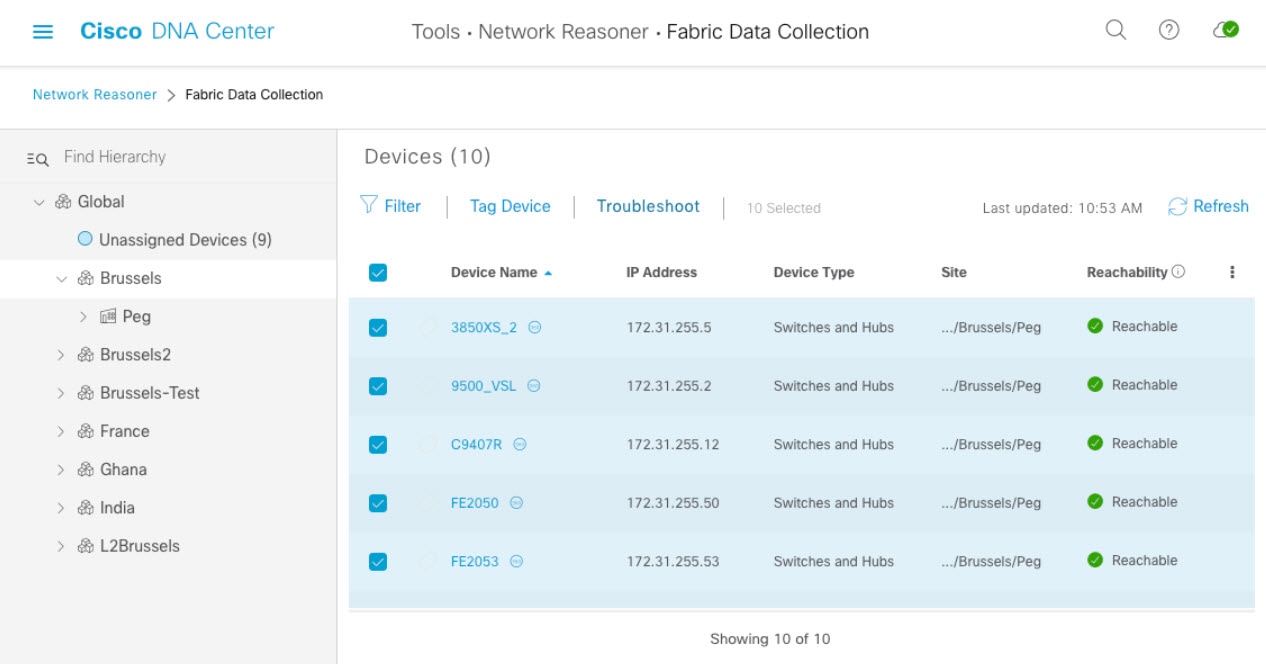Click the Peg building icon

point(108,316)
